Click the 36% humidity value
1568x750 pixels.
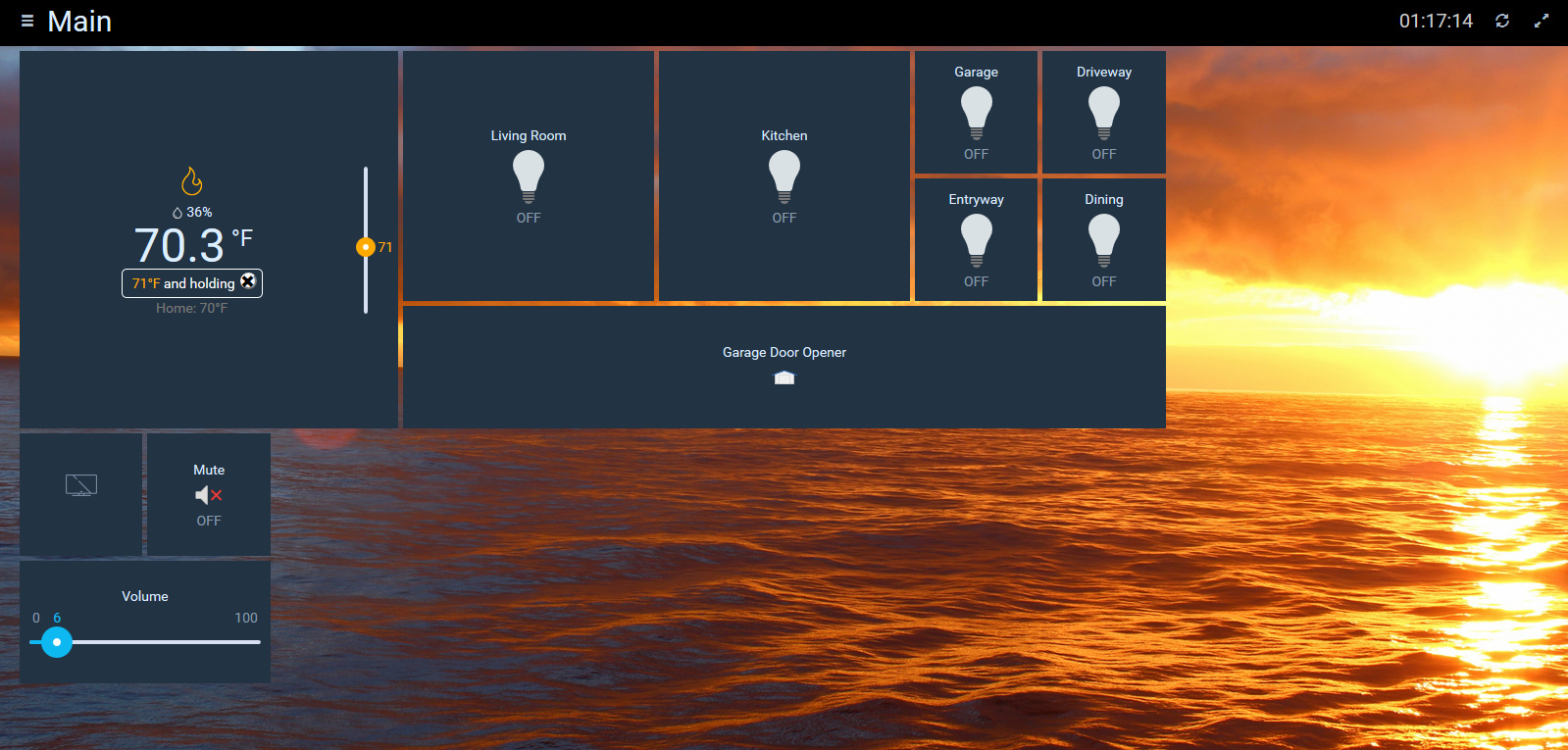click(x=199, y=212)
